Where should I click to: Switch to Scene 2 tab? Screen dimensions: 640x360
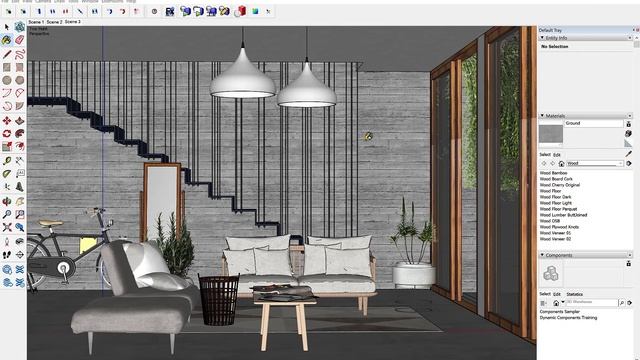tap(54, 22)
